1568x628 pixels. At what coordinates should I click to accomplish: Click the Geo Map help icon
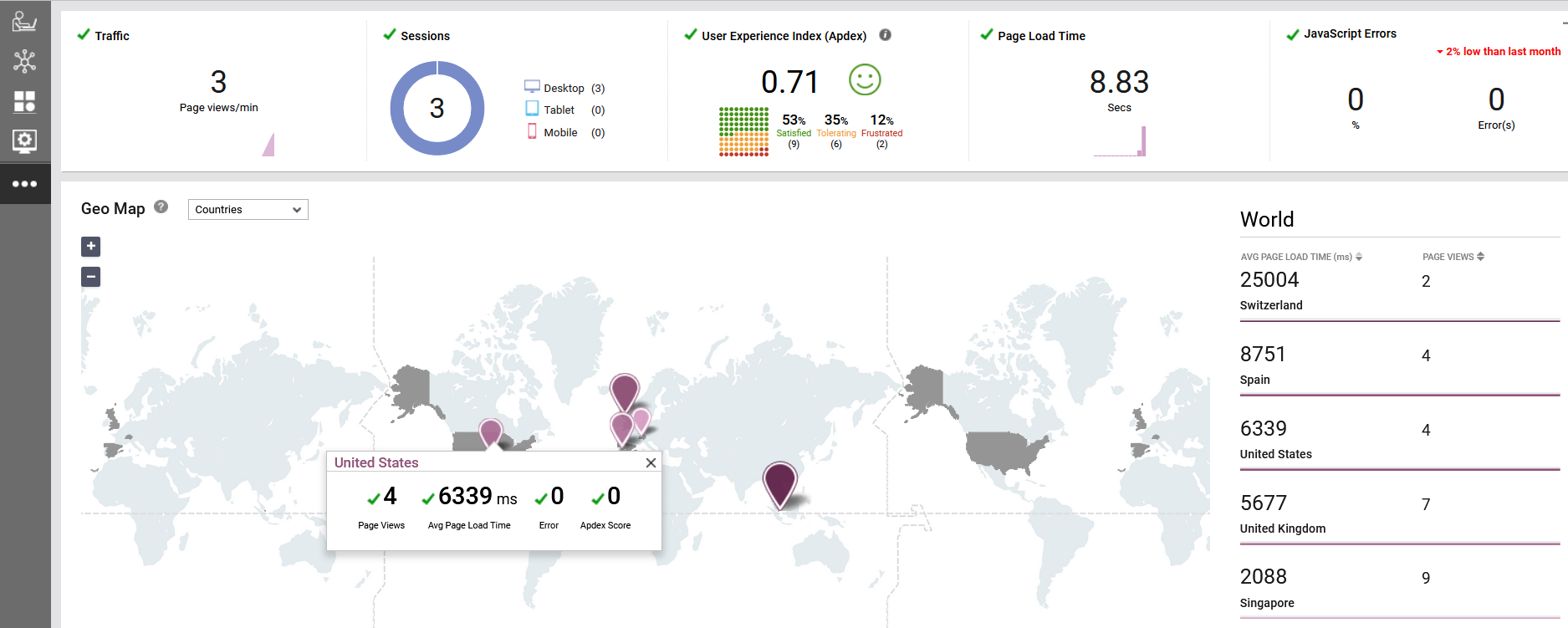161,207
